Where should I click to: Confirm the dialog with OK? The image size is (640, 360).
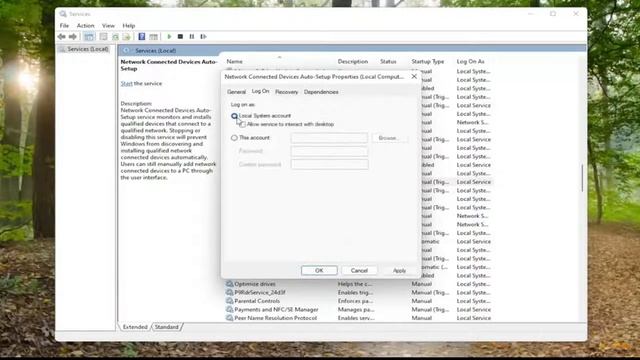click(319, 271)
